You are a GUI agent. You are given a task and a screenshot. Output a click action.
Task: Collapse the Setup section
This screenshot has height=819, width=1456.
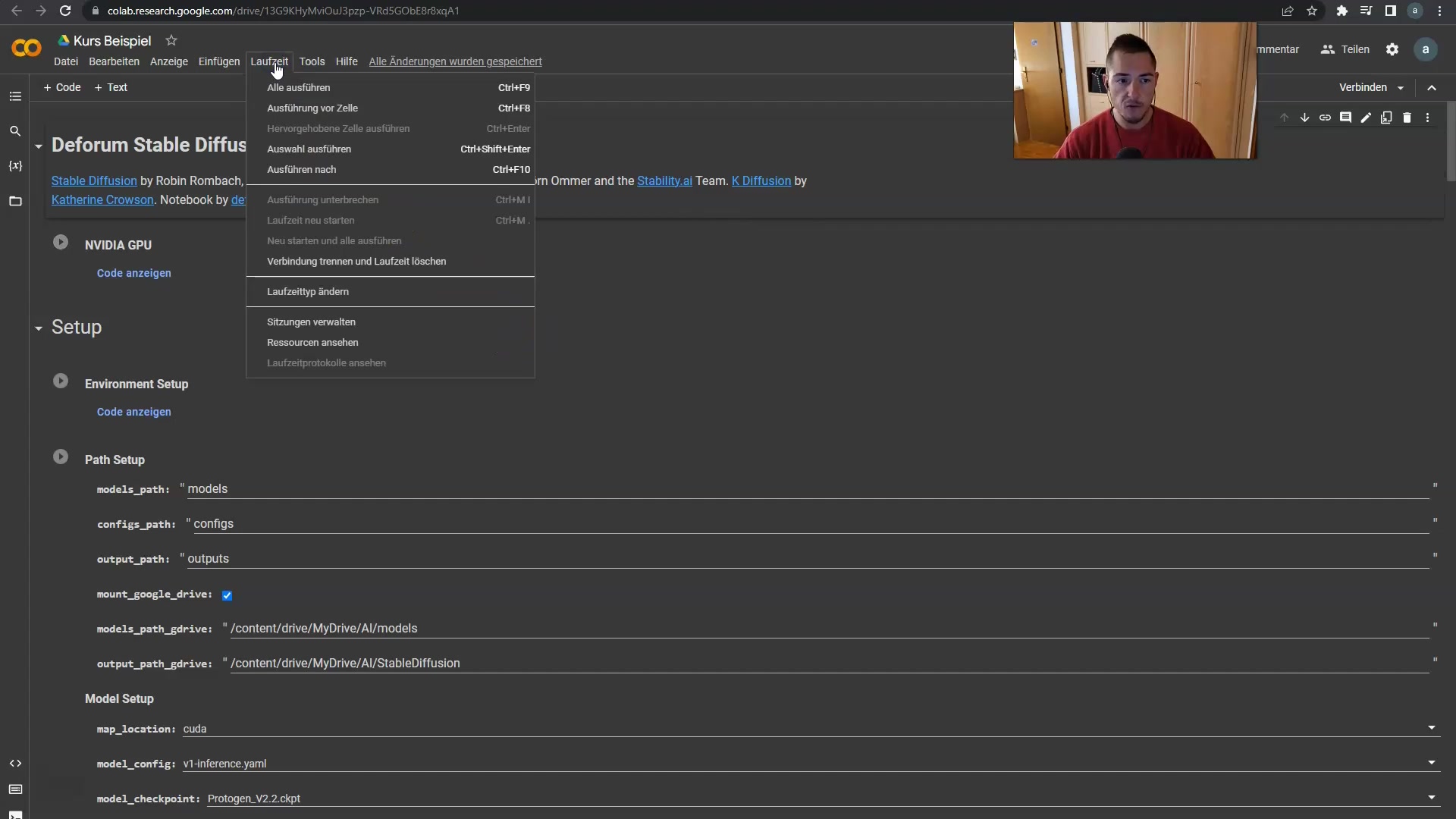pyautogui.click(x=39, y=328)
